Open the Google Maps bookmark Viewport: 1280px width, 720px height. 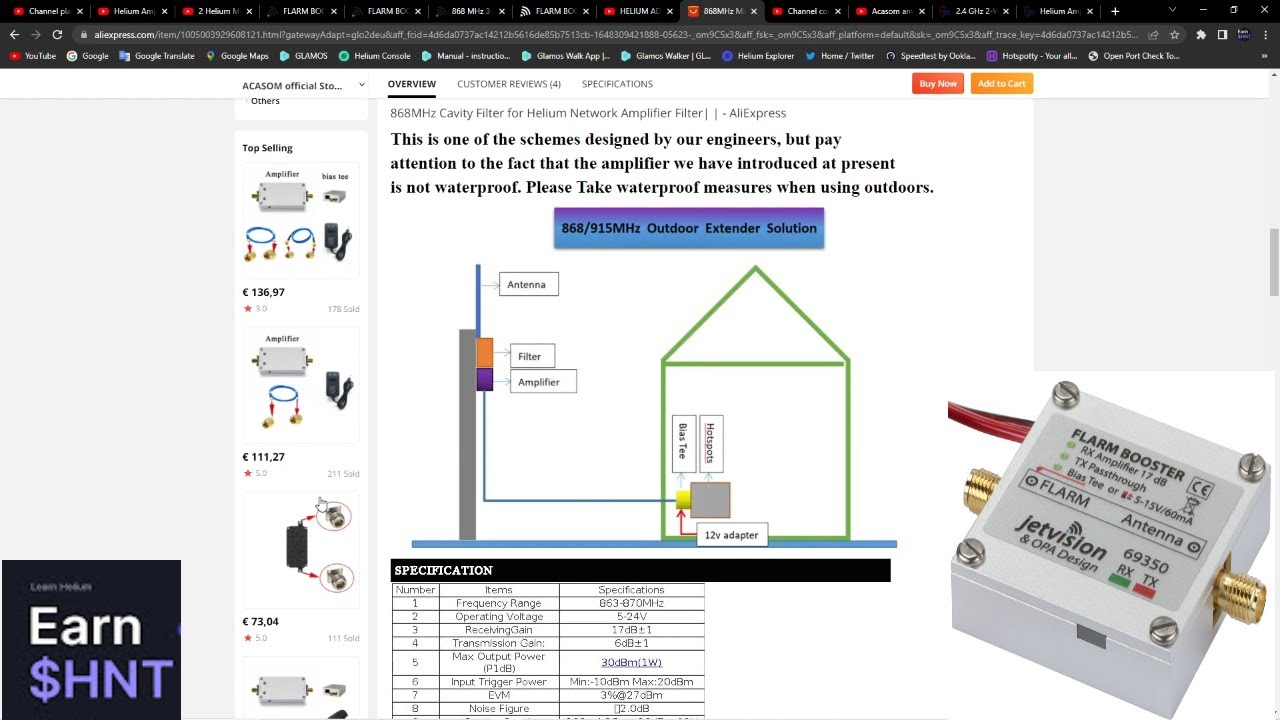pyautogui.click(x=237, y=56)
